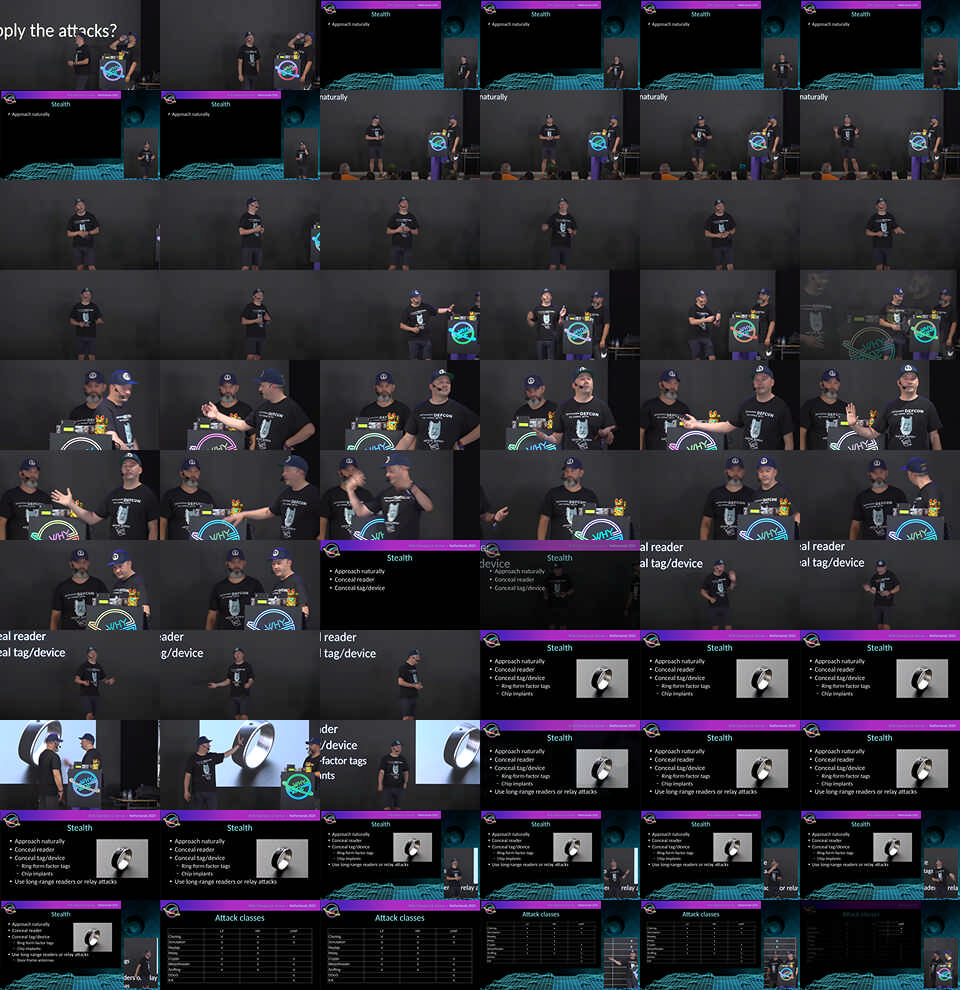Open the close-up of presenters standing shoulder to shoulder
This screenshot has height=990, width=960.
tap(720, 495)
